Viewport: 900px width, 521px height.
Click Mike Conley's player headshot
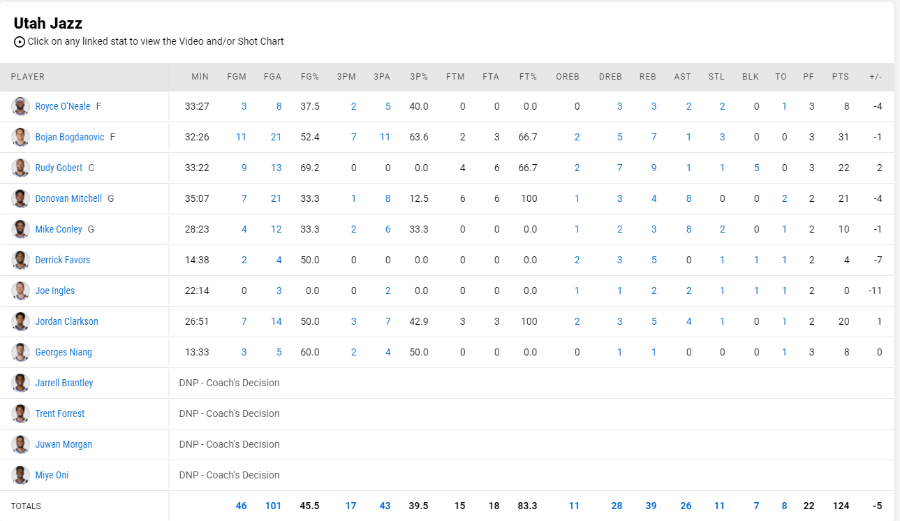coord(20,230)
